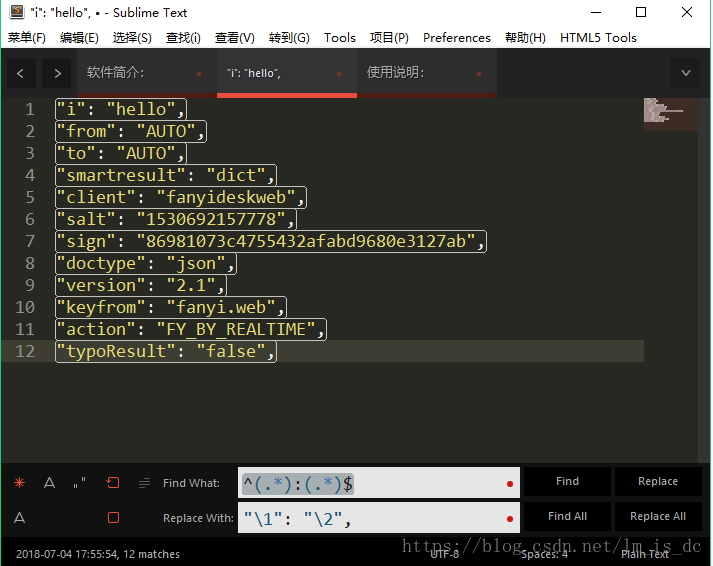The image size is (713, 566).
Task: Open 查看(V) menu
Action: [x=235, y=37]
